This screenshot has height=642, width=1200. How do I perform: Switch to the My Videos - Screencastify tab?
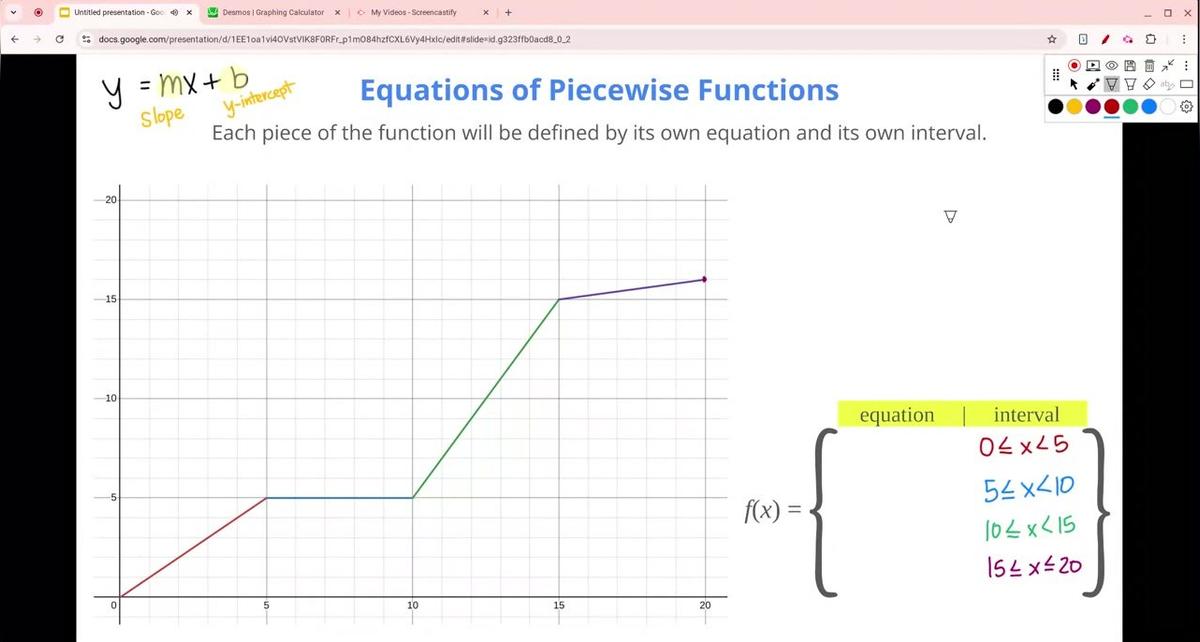(x=412, y=12)
